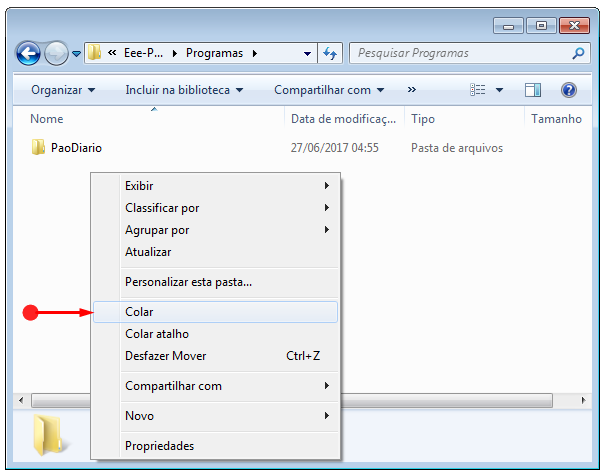Open the Classificar por submenu
This screenshot has width=605, height=476.
click(215, 208)
